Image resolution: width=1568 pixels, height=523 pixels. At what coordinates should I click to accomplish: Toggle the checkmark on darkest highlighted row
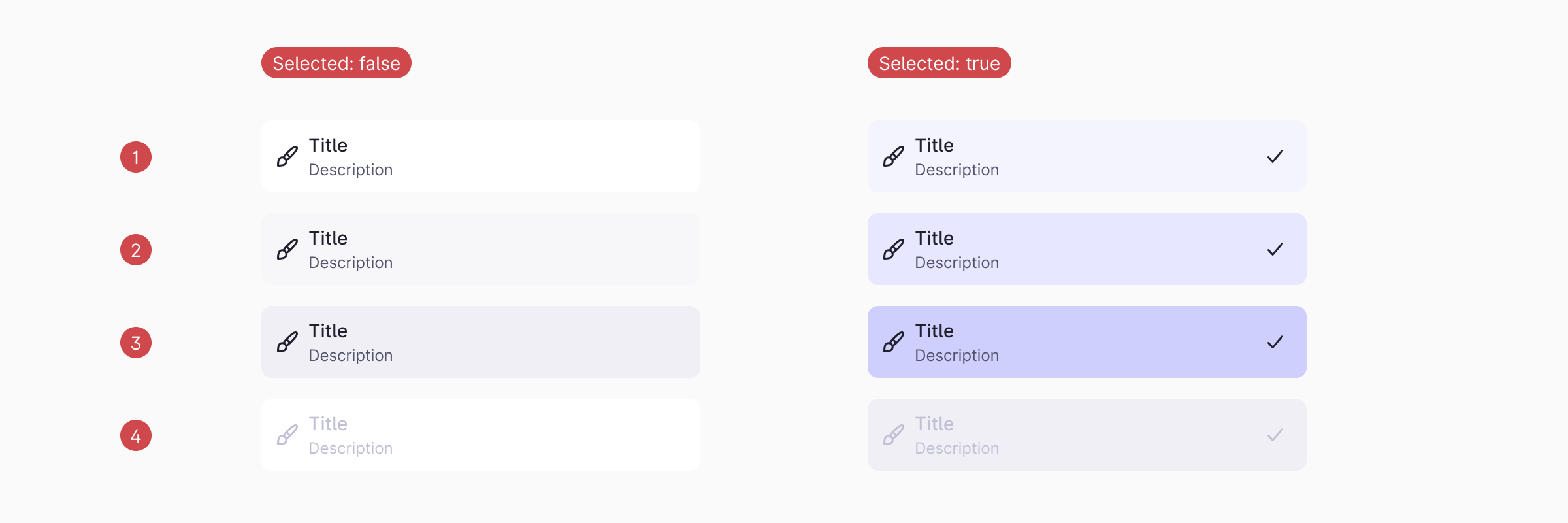(1275, 341)
